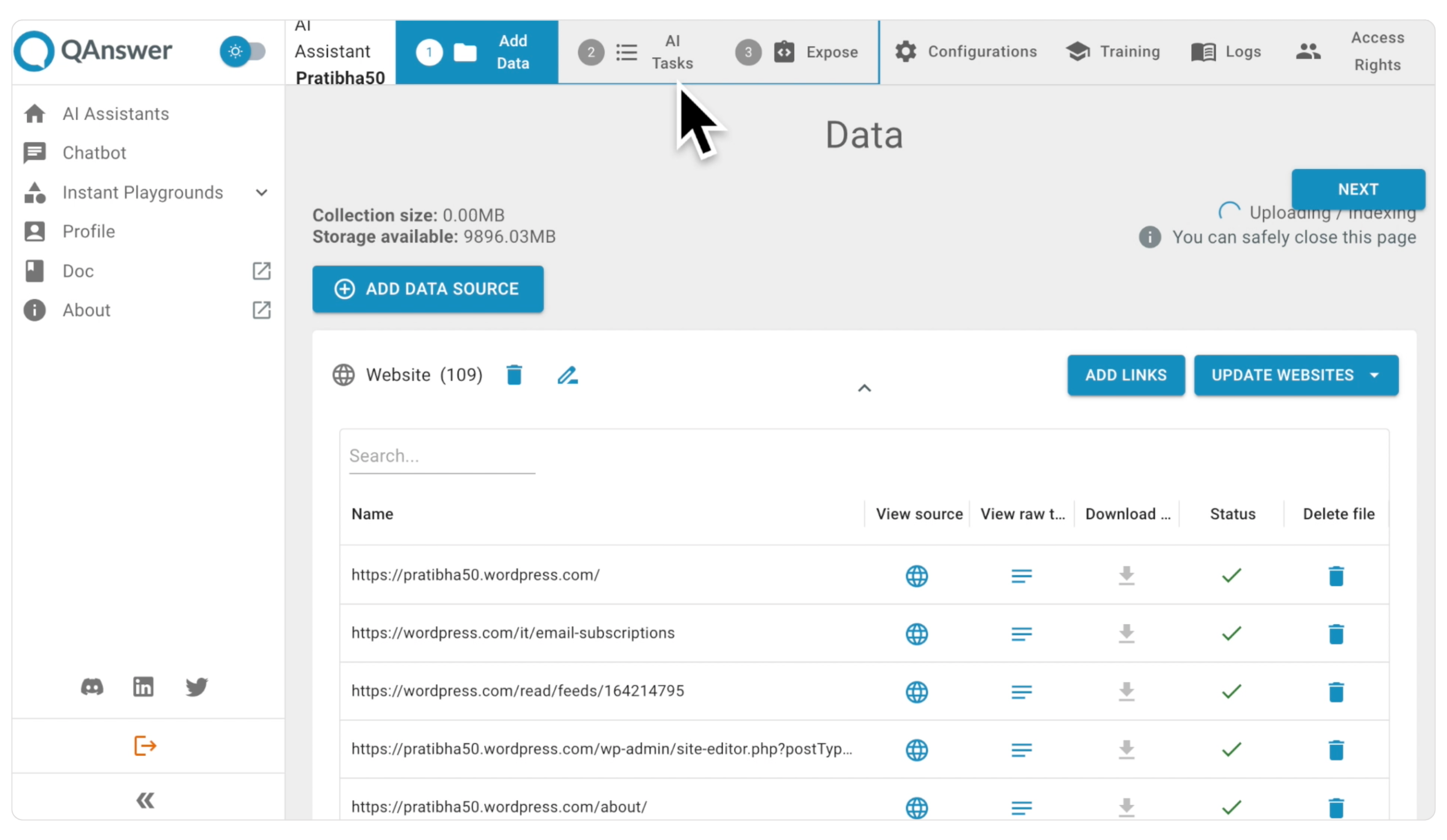View raw text of email-subscriptions page
This screenshot has width=1447, height=840.
tap(1022, 634)
